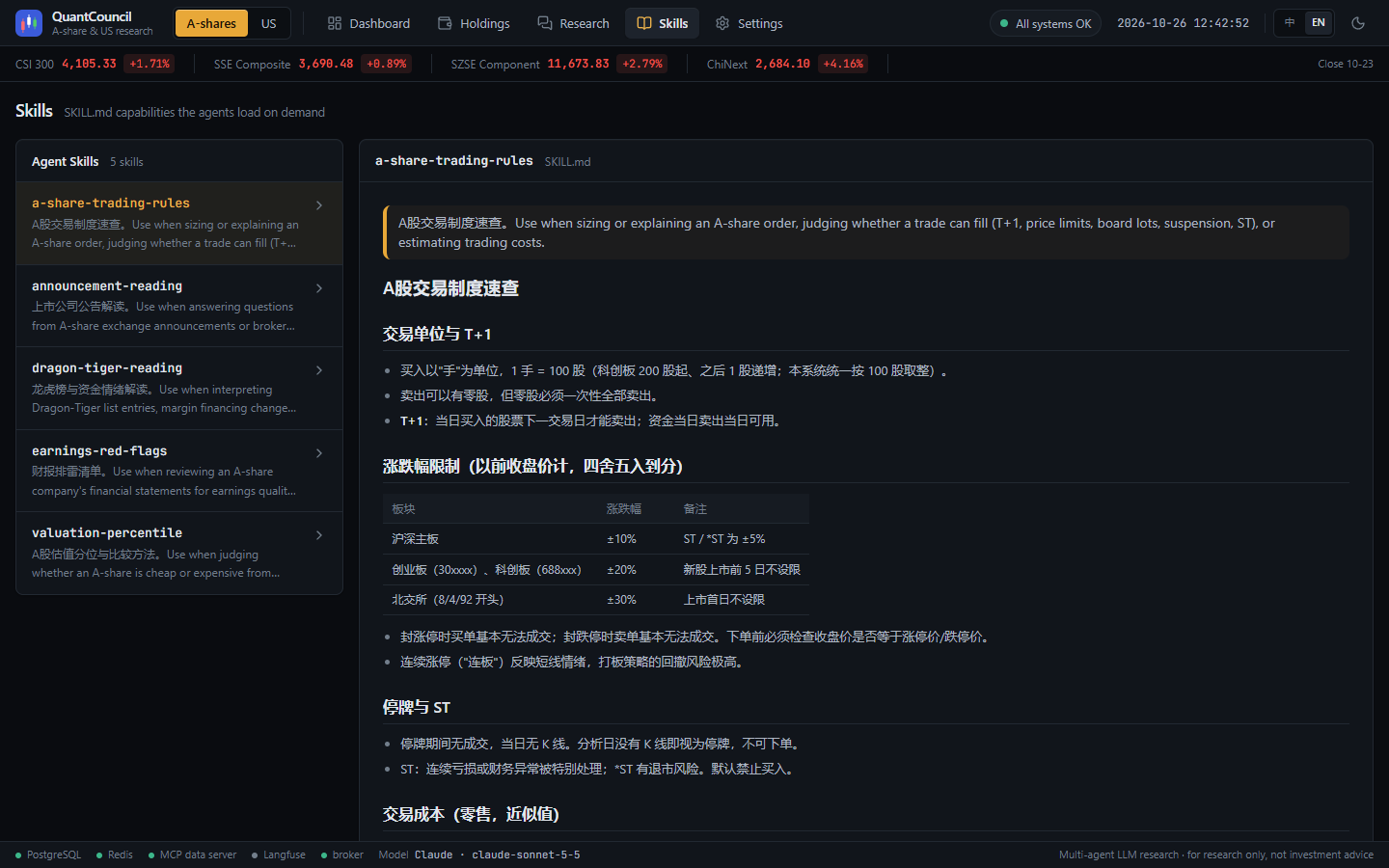
Task: Open the Research tab
Action: [x=573, y=23]
